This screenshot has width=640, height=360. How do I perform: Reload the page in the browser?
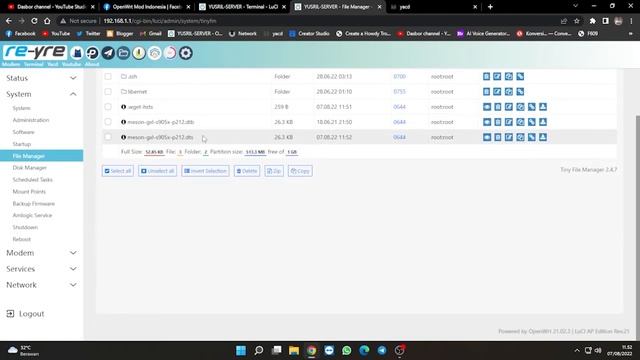(34, 21)
